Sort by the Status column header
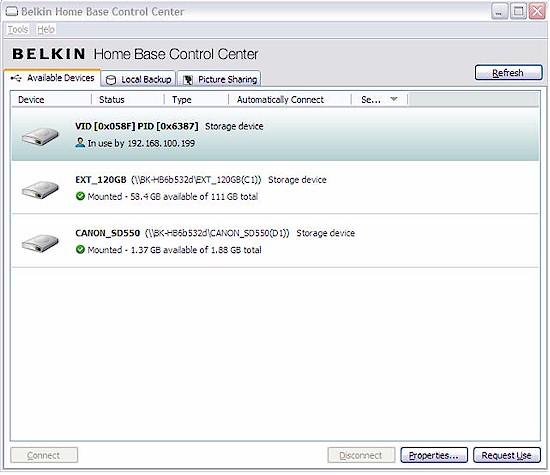 tap(128, 100)
